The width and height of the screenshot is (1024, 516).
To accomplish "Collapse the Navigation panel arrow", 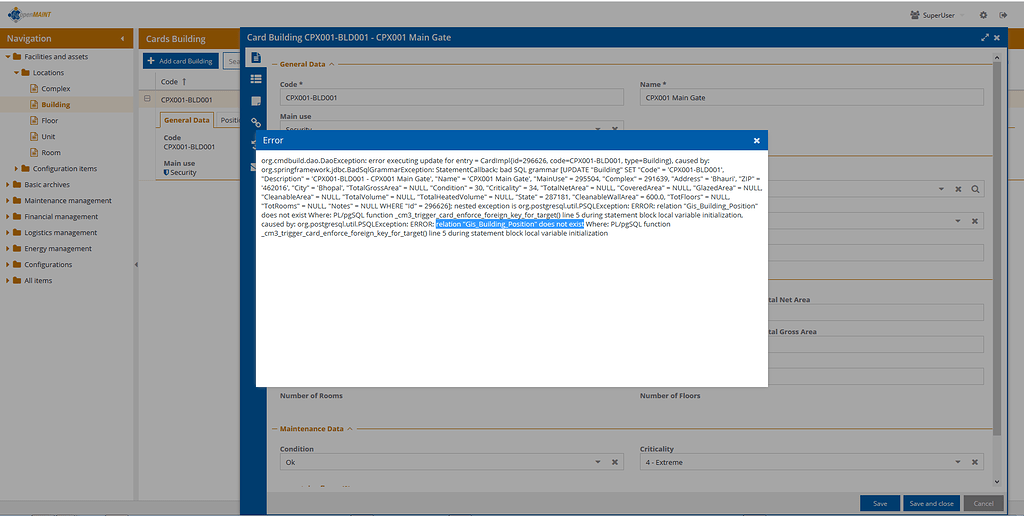I will pyautogui.click(x=122, y=39).
